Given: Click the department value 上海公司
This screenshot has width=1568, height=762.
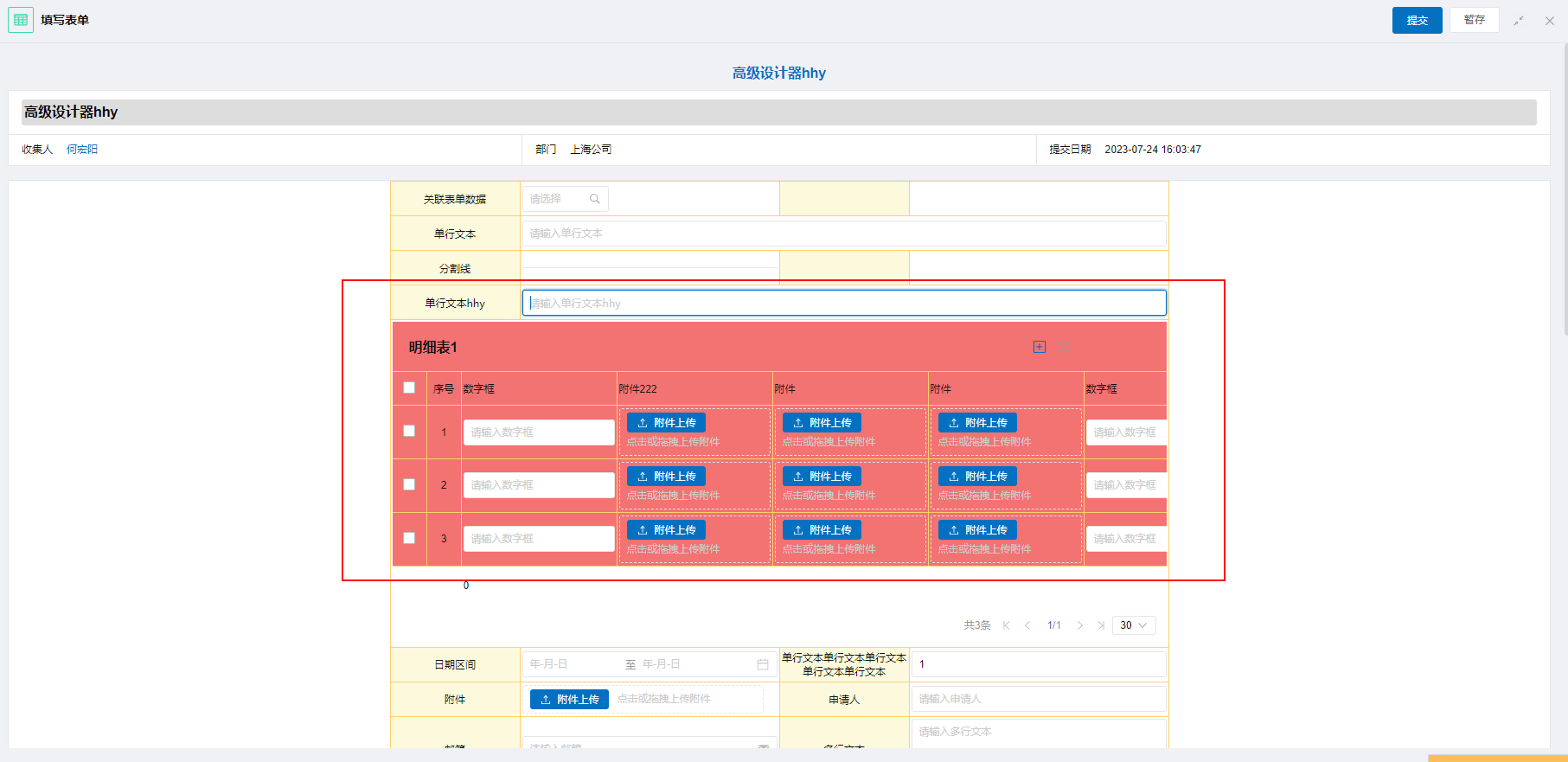Looking at the screenshot, I should 591,150.
